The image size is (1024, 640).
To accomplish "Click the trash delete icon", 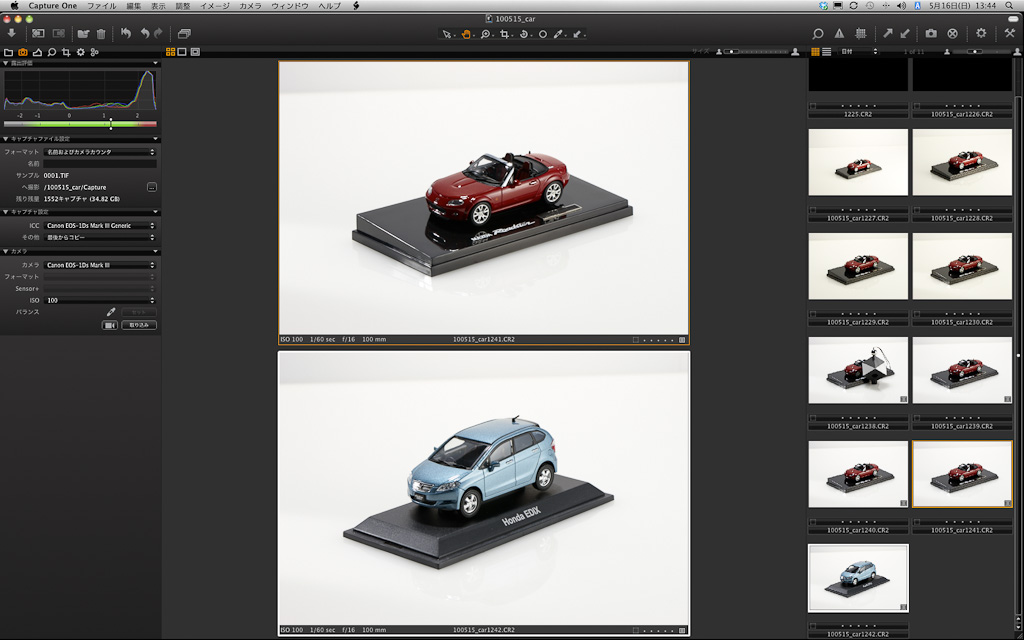I will pyautogui.click(x=101, y=33).
